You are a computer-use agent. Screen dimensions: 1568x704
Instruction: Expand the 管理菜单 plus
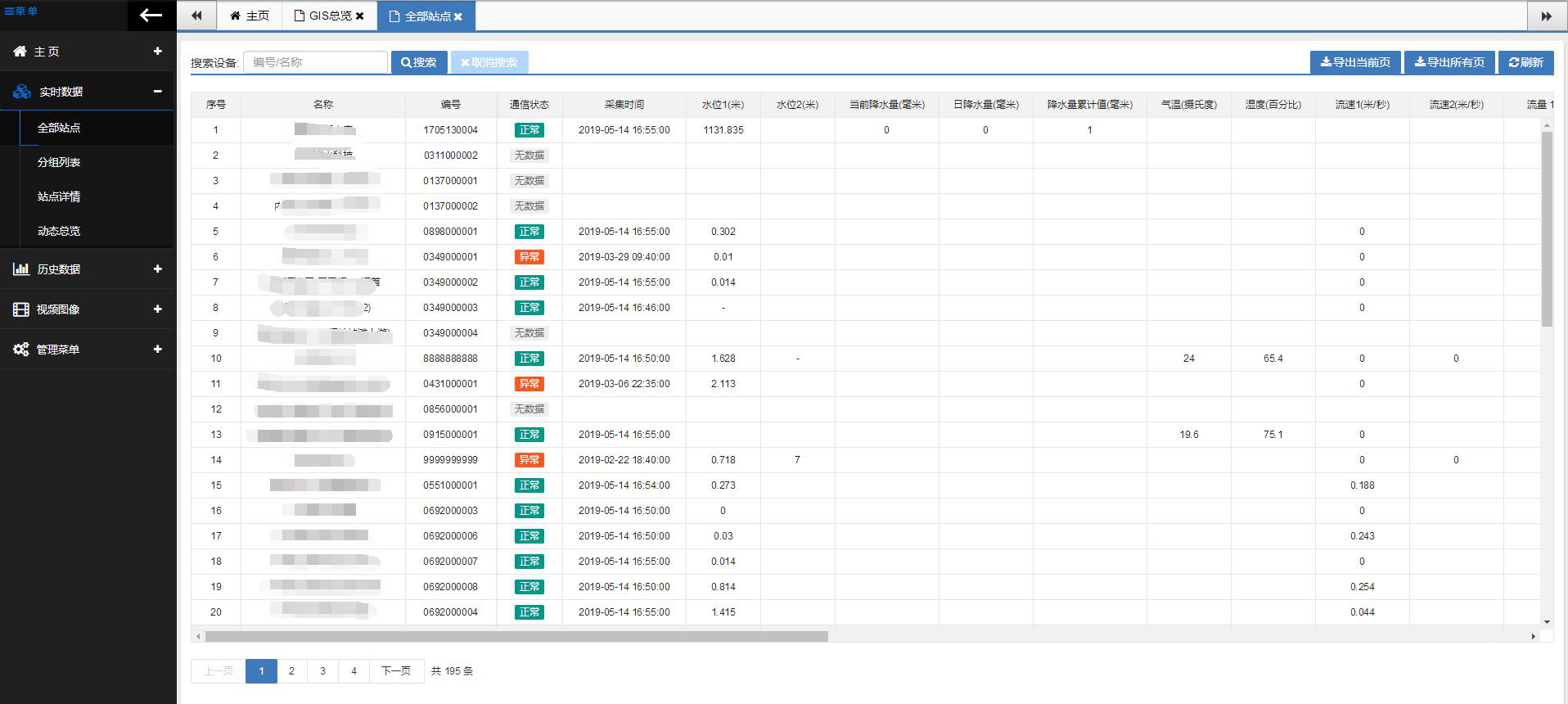click(x=157, y=349)
